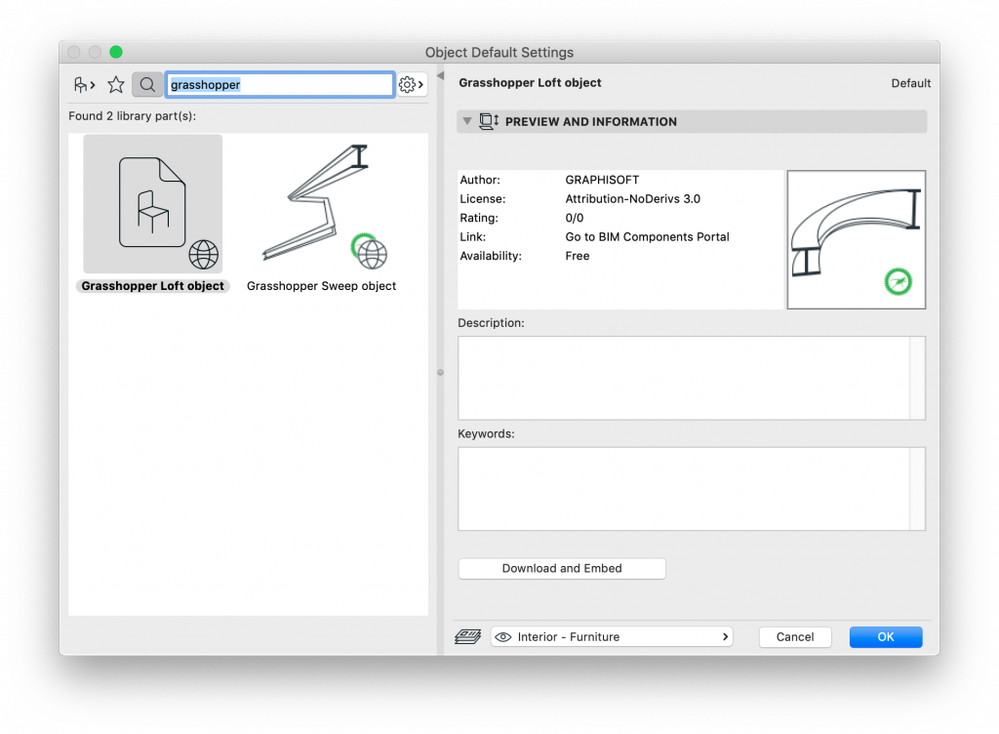
Task: Confirm with the OK button
Action: click(886, 637)
